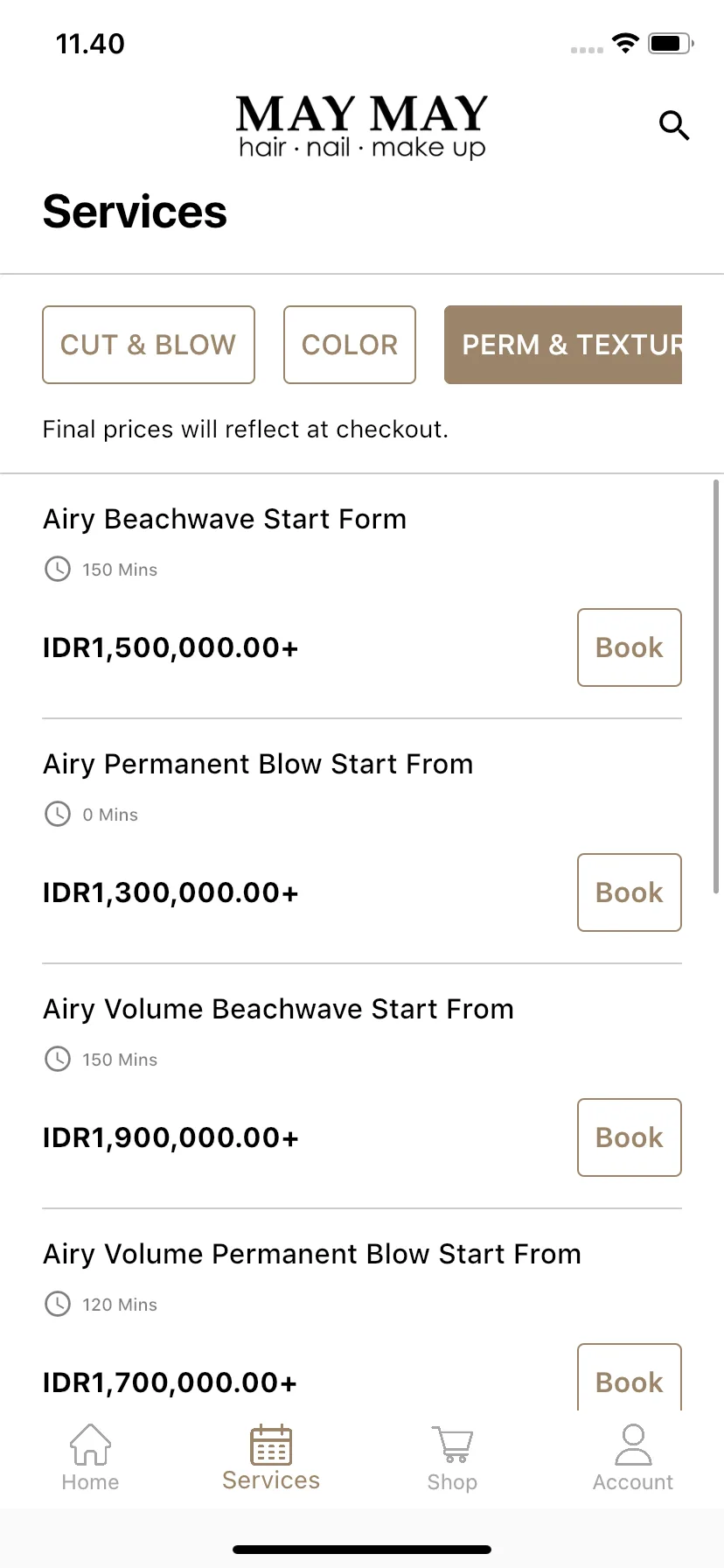Tap clock icon beside 0 Mins

click(x=58, y=815)
